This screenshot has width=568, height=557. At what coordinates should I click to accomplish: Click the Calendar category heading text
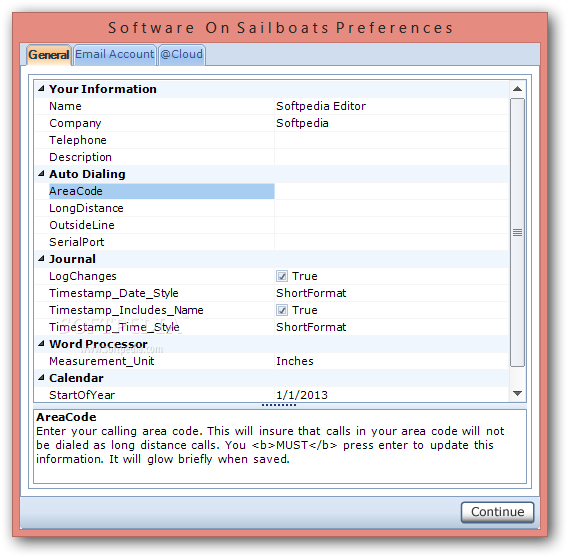coord(76,378)
